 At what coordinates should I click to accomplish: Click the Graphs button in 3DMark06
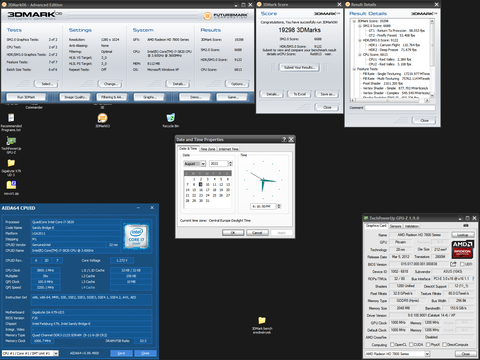pos(149,97)
